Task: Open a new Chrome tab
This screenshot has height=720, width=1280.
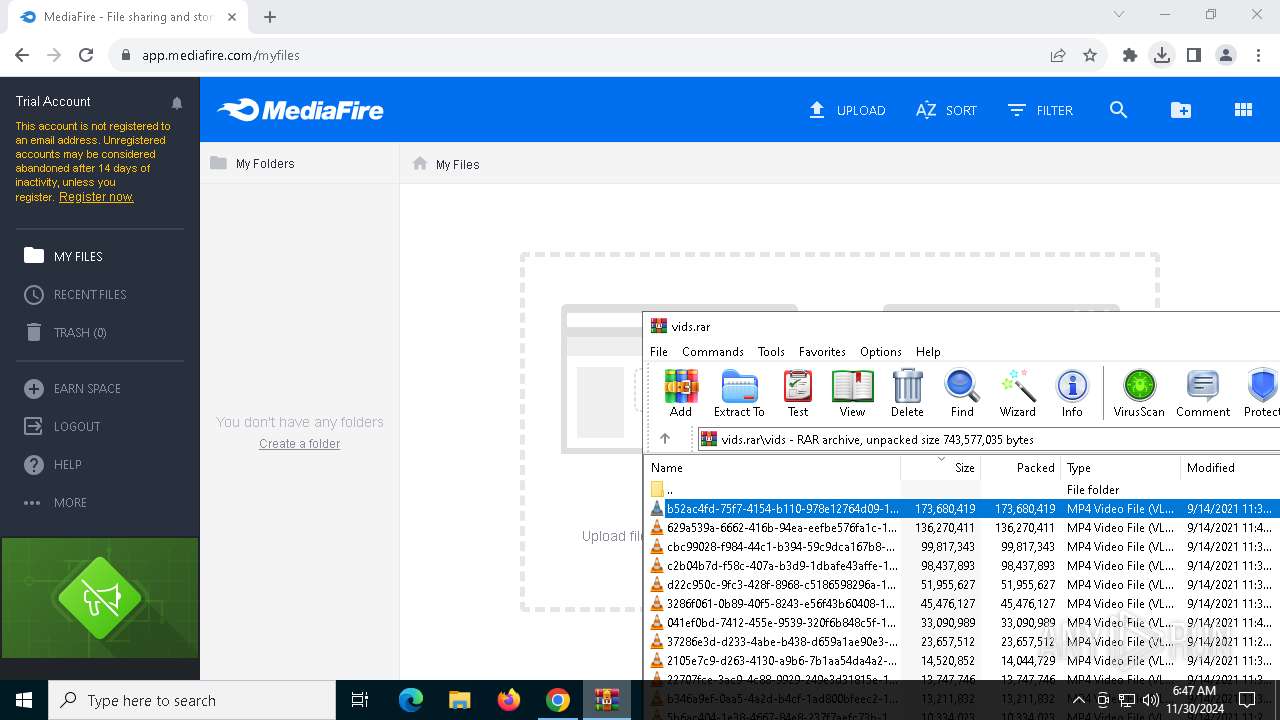Action: [x=270, y=17]
